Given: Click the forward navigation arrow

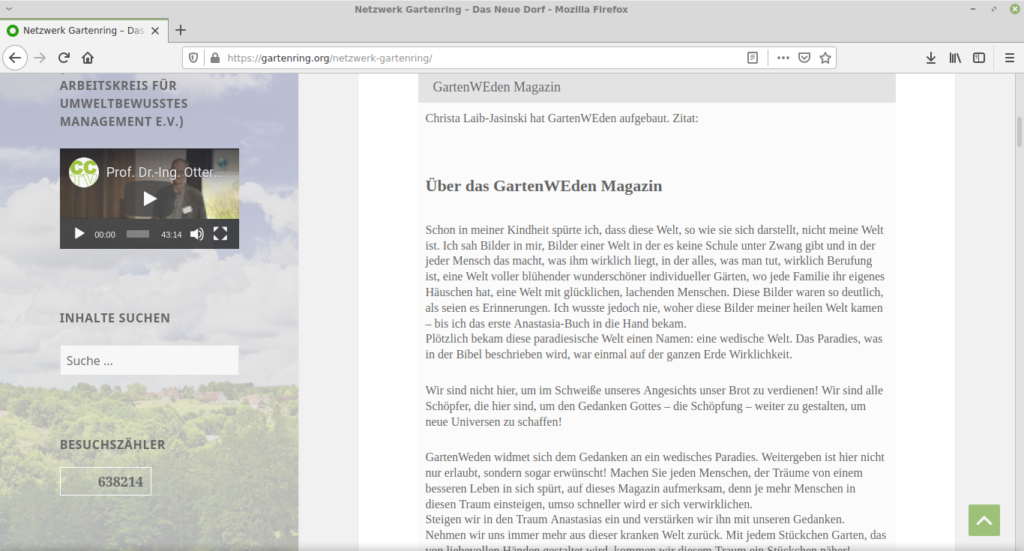Looking at the screenshot, I should (40, 58).
